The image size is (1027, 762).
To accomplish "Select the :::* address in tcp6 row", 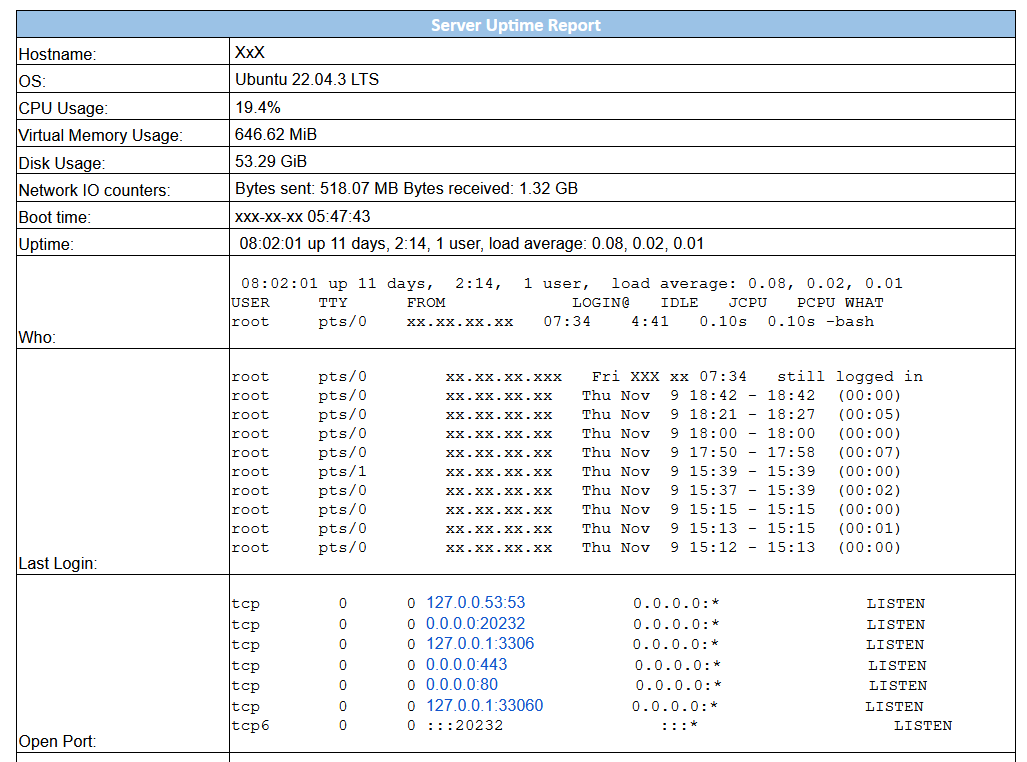I will tap(680, 726).
